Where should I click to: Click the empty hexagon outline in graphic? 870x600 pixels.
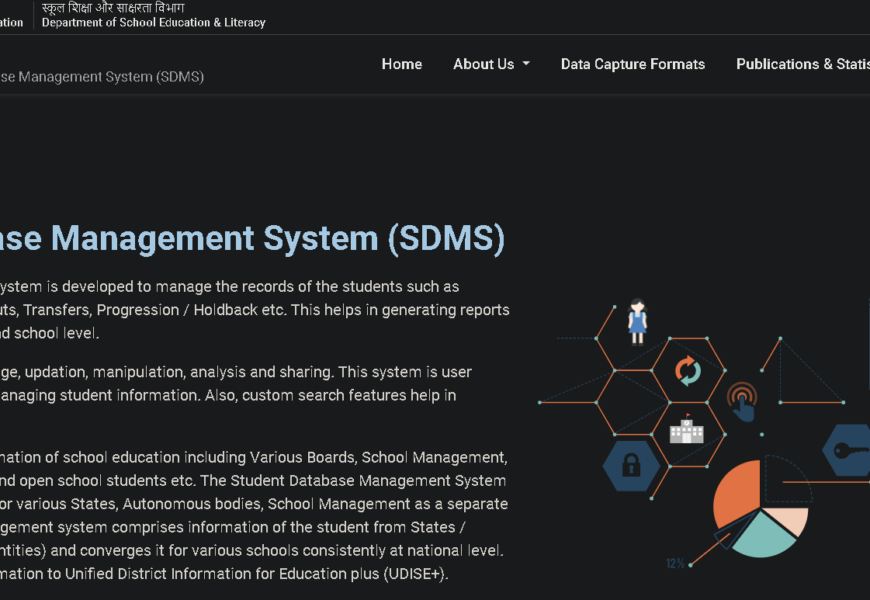[x=630, y=402]
